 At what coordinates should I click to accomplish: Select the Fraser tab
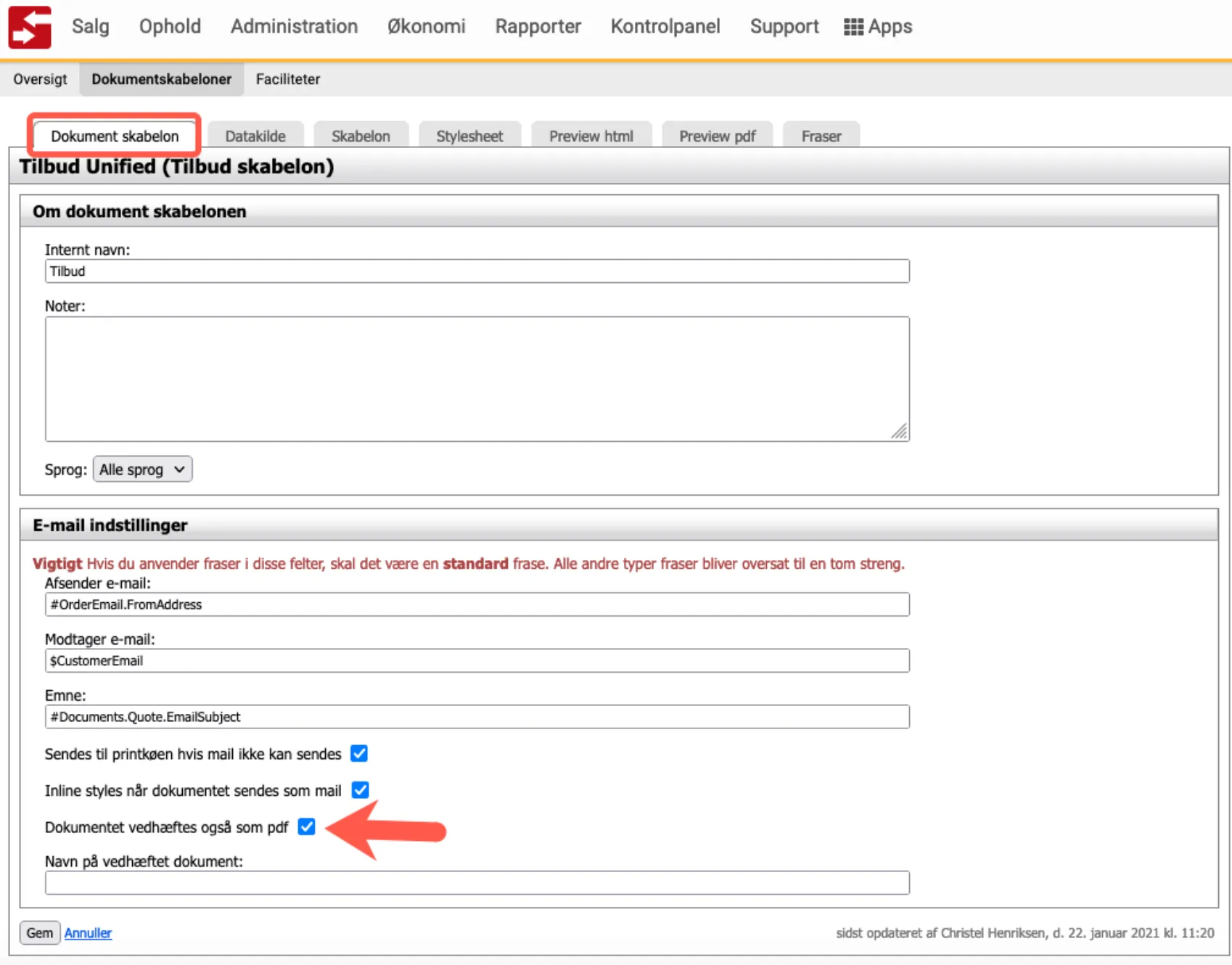tap(821, 136)
